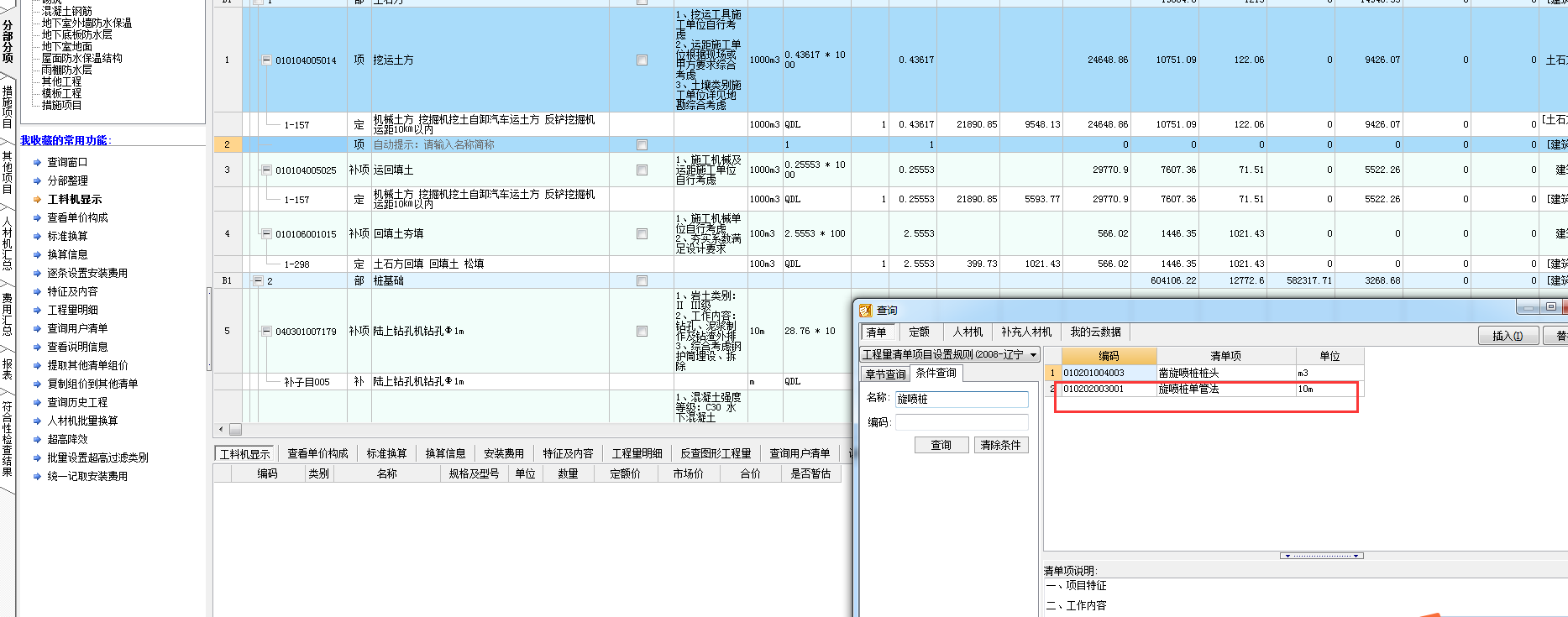Open 报表 vertical side tab
This screenshot has height=617, width=1568.
click(x=8, y=369)
